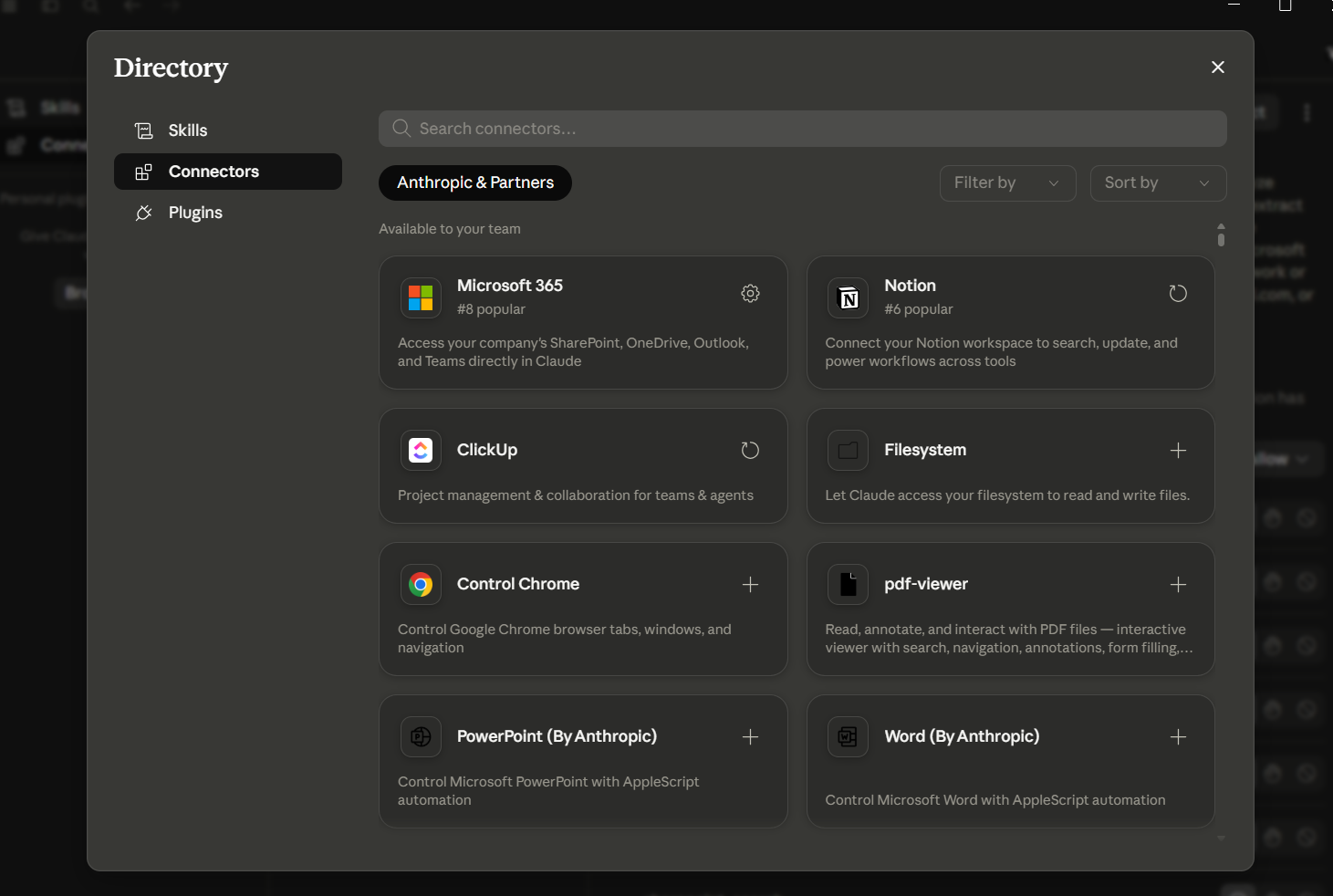The height and width of the screenshot is (896, 1333).
Task: Select the Connectors section
Action: pos(228,172)
